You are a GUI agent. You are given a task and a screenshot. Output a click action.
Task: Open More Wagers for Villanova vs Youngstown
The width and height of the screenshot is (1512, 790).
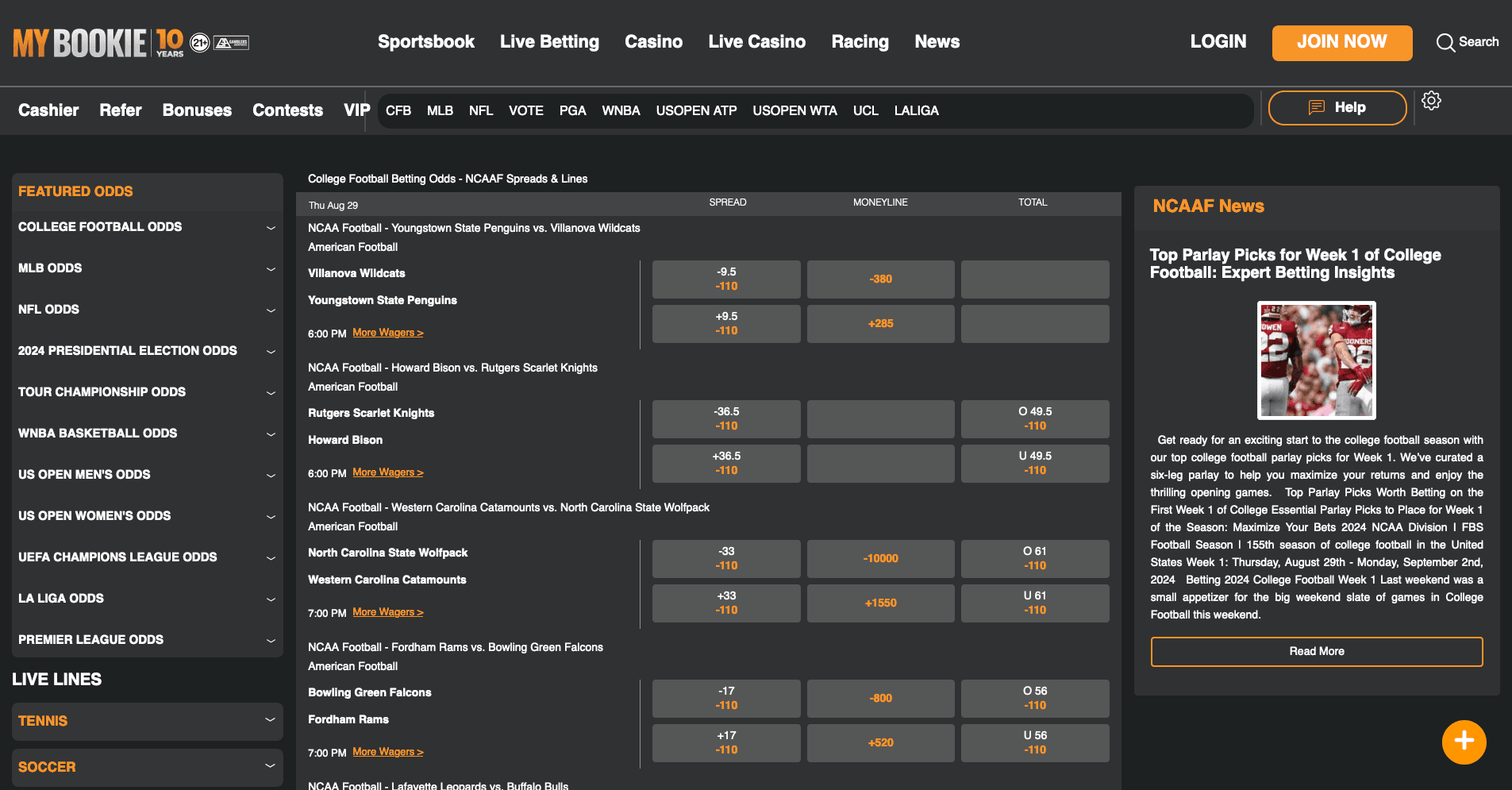(x=388, y=333)
